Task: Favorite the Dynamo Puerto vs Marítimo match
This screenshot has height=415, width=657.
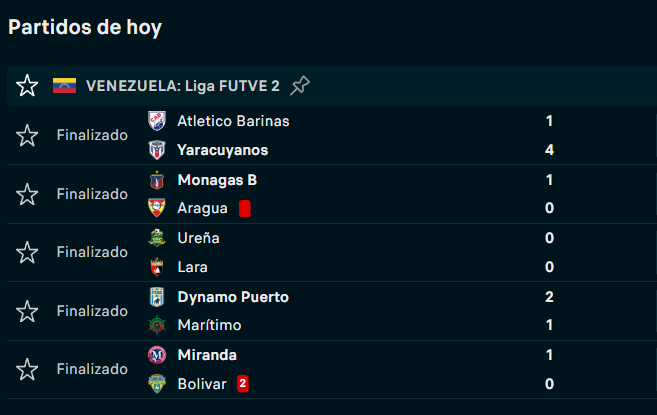Action: point(27,311)
